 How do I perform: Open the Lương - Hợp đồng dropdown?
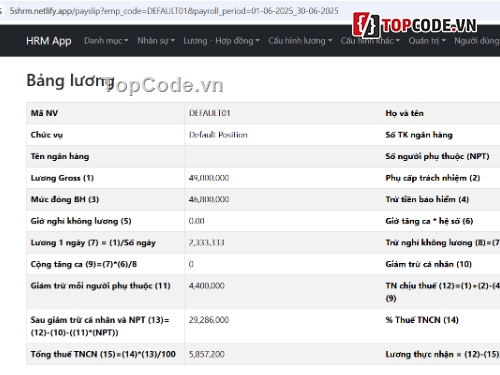point(221,41)
